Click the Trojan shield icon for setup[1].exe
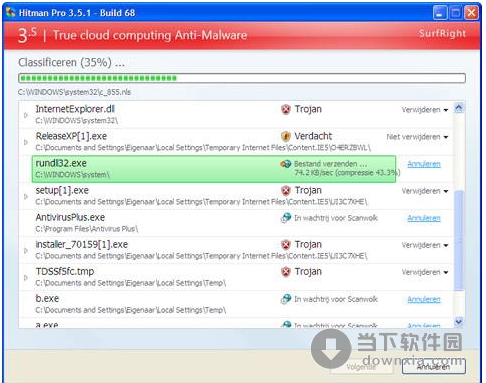Image resolution: width=486 pixels, height=383 pixels. tap(286, 191)
